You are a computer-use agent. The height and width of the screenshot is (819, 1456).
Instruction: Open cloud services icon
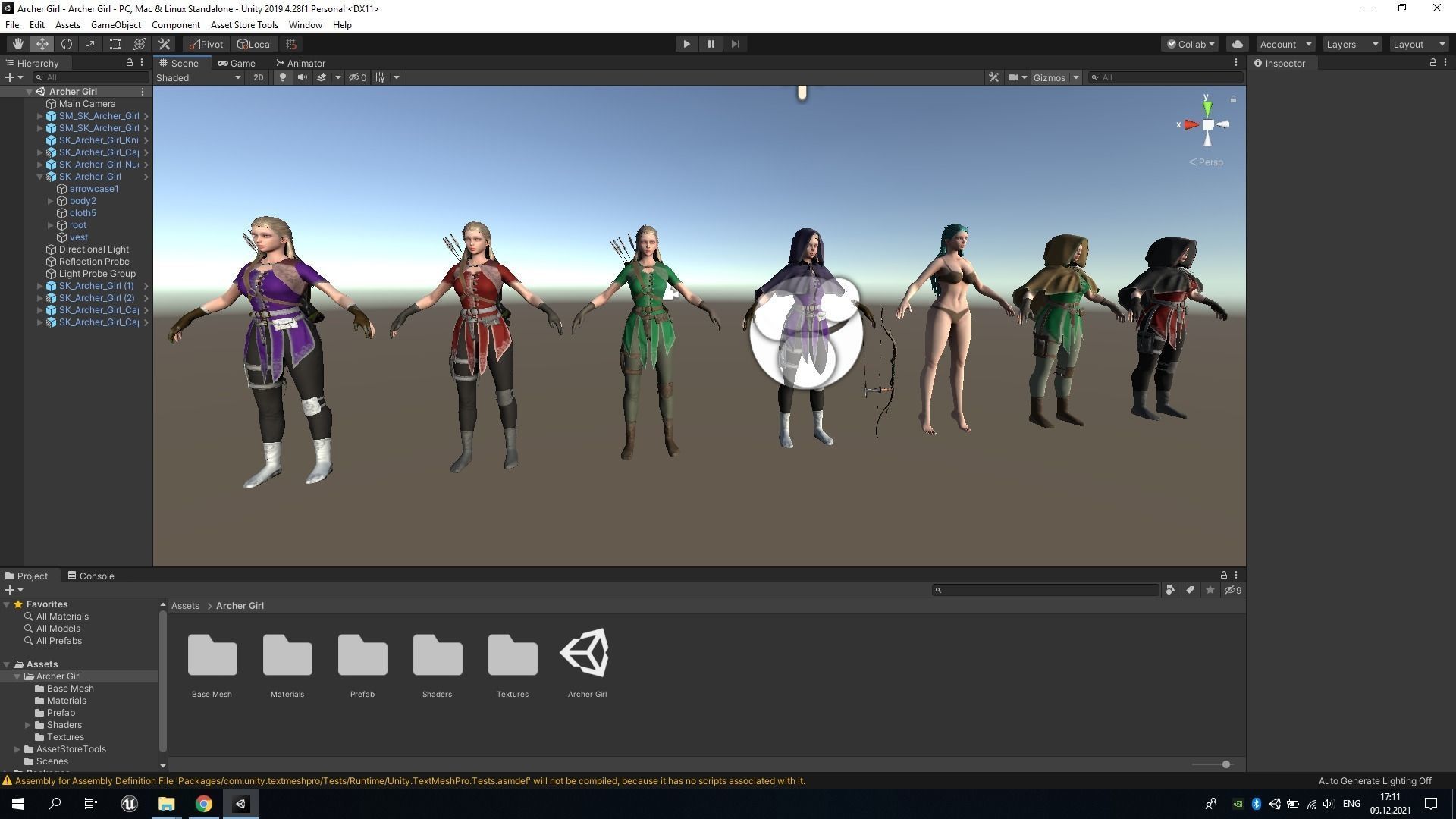pyautogui.click(x=1238, y=44)
